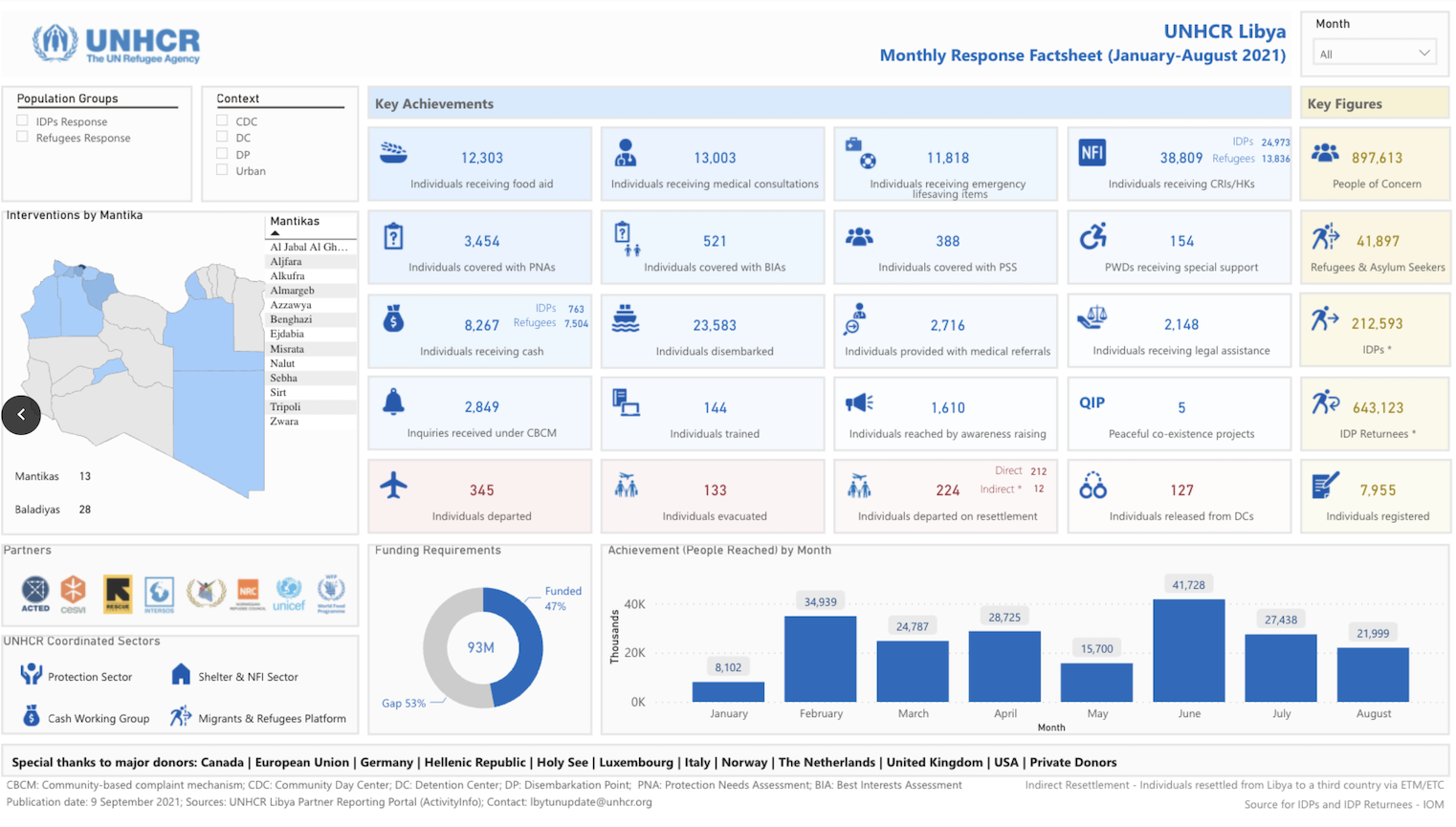
Task: Click the left arrow navigation button
Action: click(x=21, y=415)
